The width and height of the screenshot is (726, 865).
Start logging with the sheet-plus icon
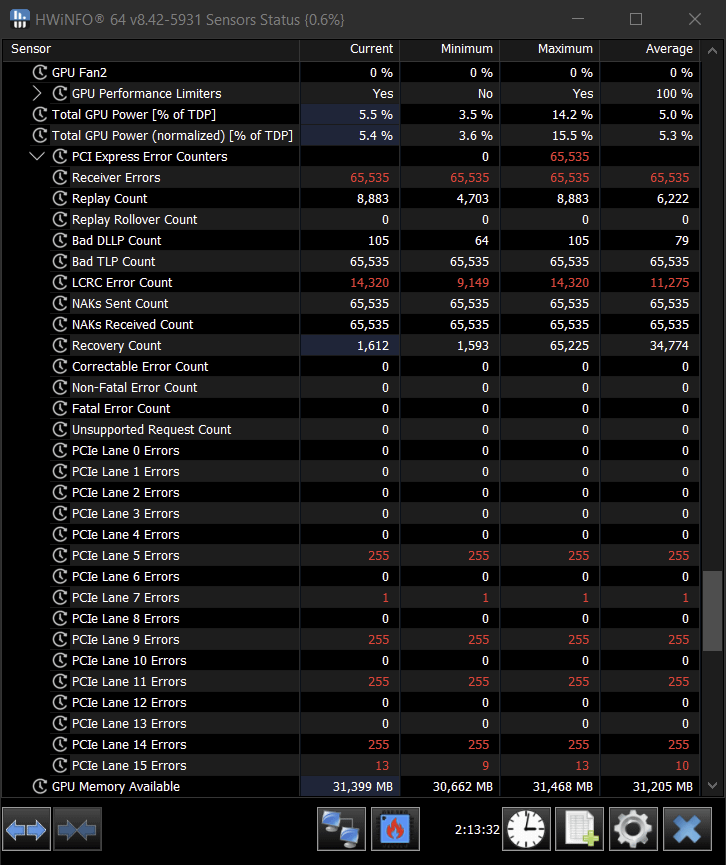pyautogui.click(x=579, y=830)
